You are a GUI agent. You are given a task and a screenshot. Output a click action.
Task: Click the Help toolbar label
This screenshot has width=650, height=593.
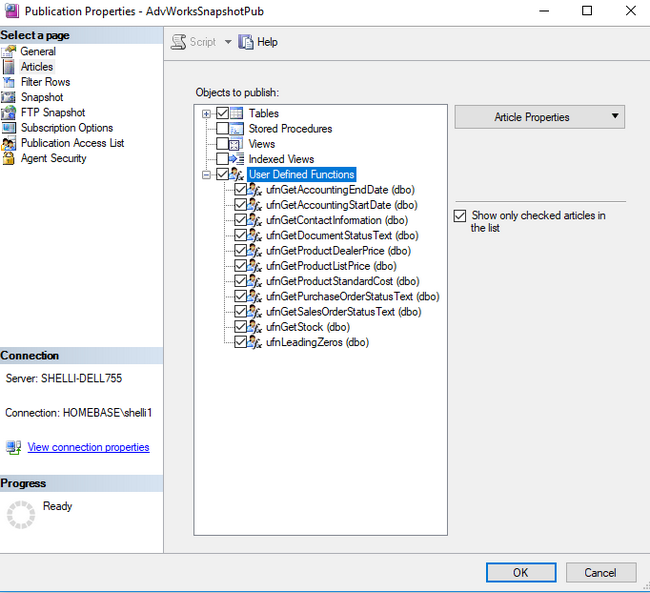click(x=267, y=42)
